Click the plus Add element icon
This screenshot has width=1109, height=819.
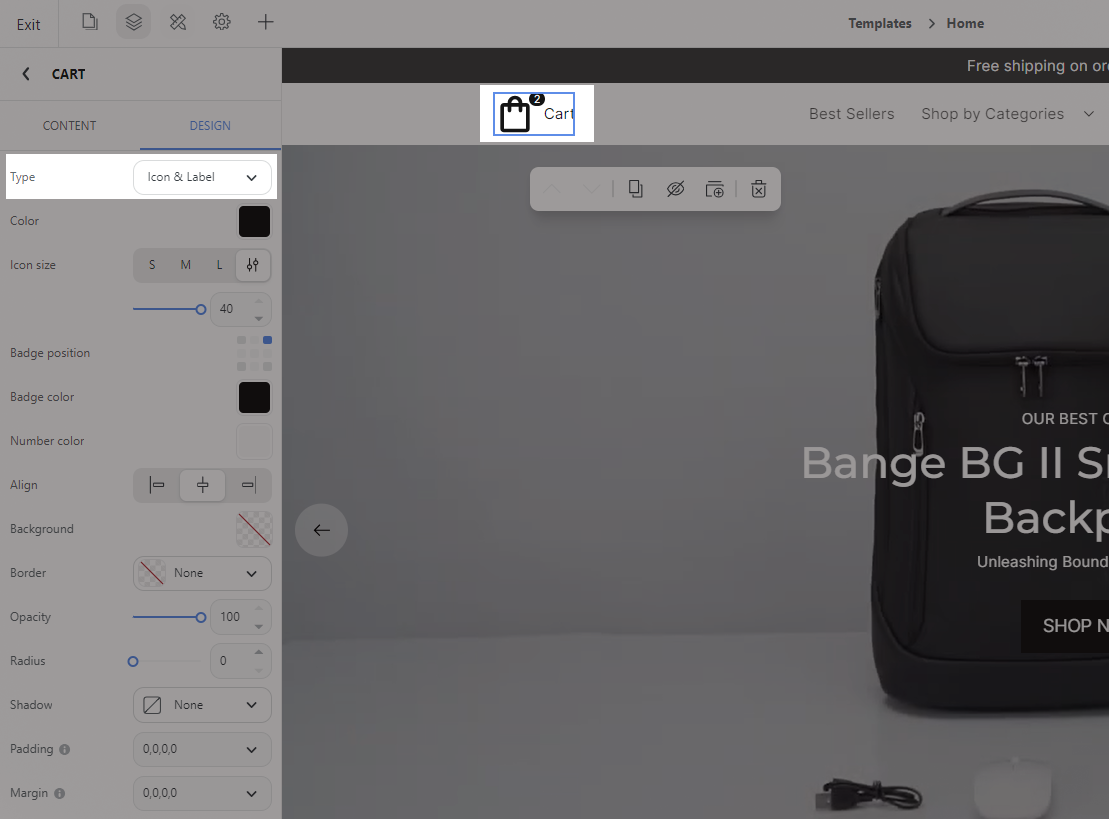click(265, 22)
